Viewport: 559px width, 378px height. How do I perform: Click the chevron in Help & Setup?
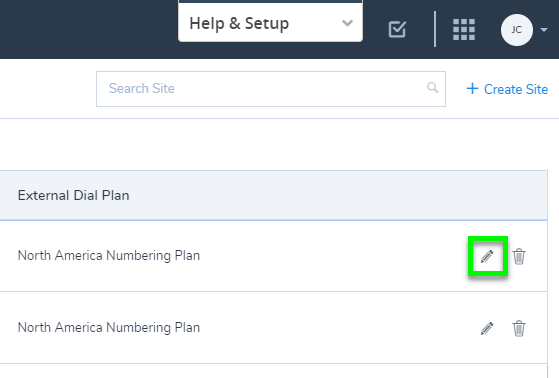pos(347,24)
